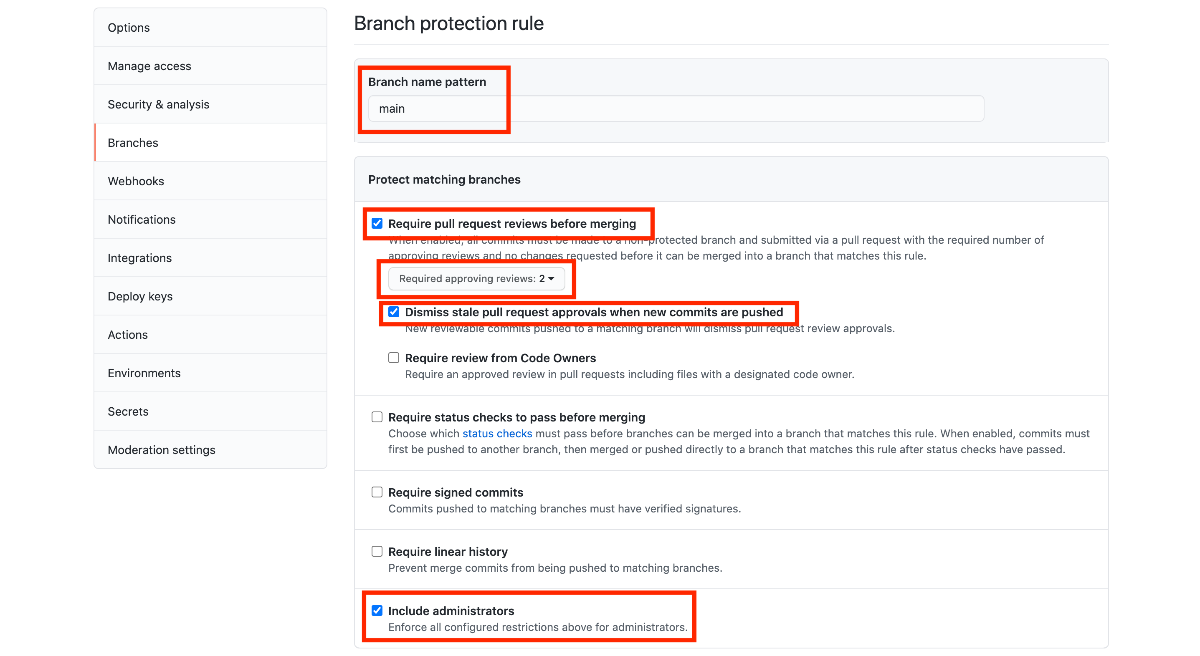Go to Secrets settings
Screen dimensions: 1200x656
point(210,412)
